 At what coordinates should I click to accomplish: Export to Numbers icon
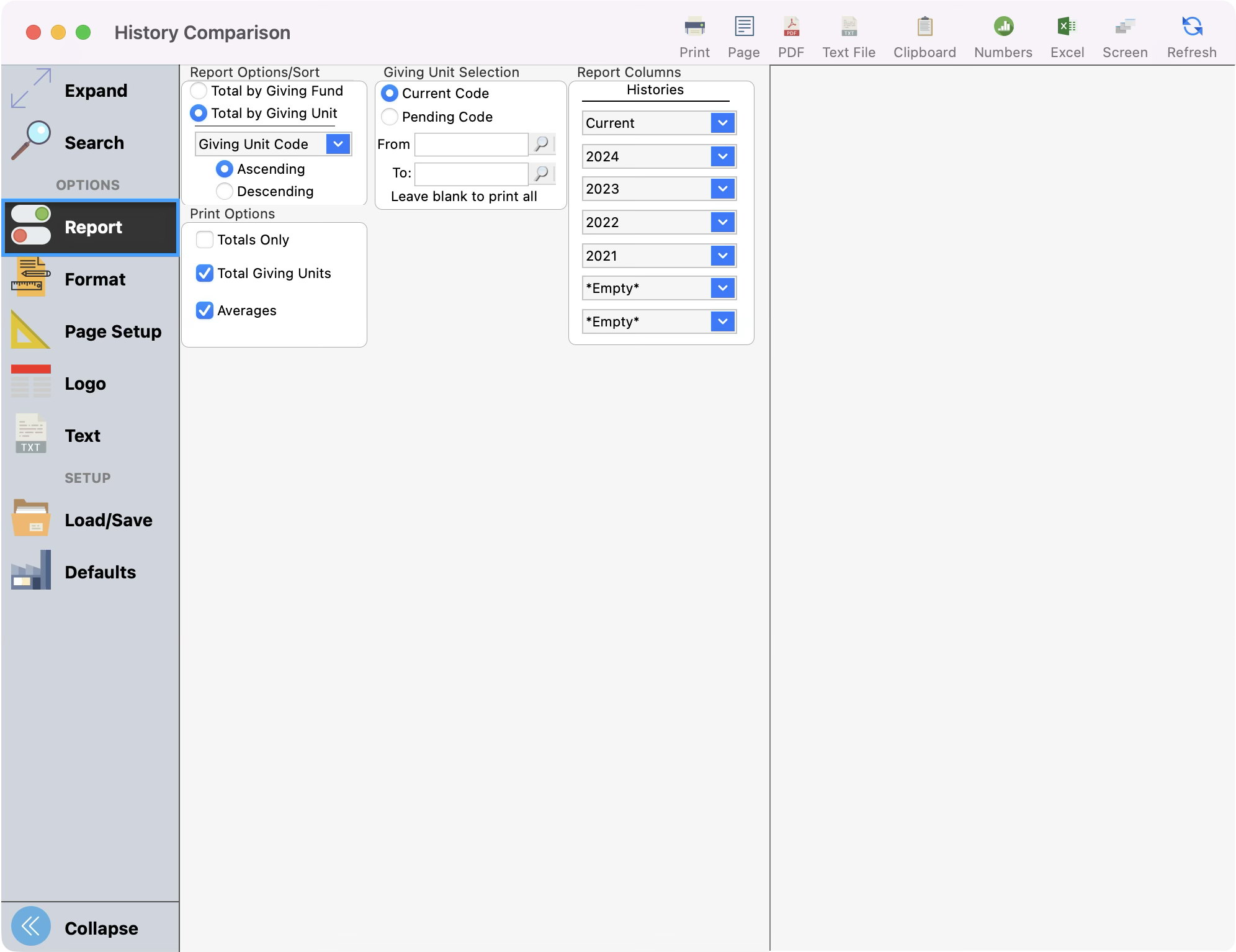1003,27
